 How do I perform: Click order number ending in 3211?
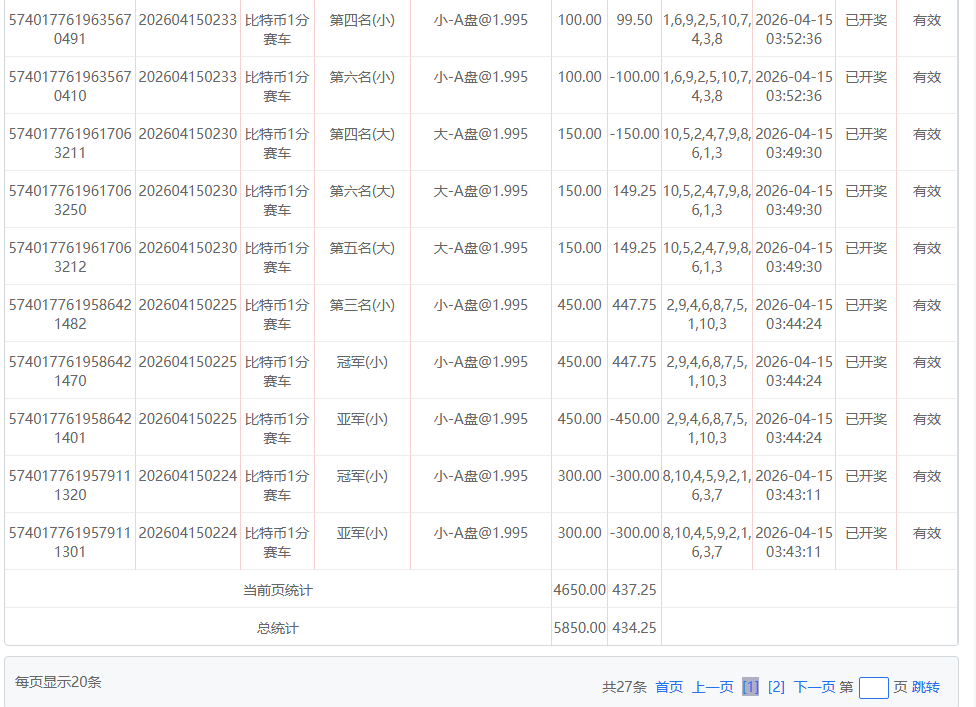click(69, 143)
